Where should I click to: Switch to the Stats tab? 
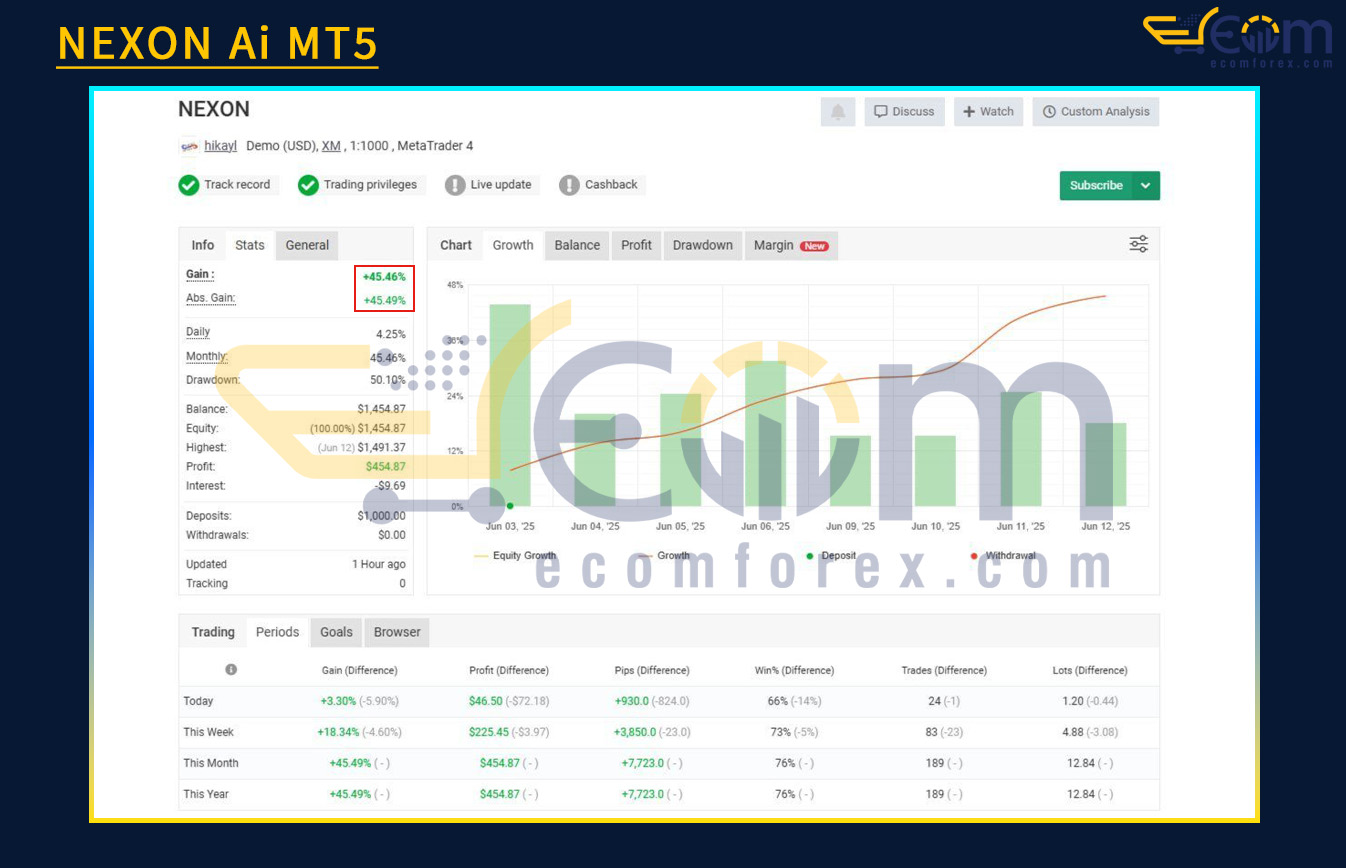pyautogui.click(x=250, y=245)
